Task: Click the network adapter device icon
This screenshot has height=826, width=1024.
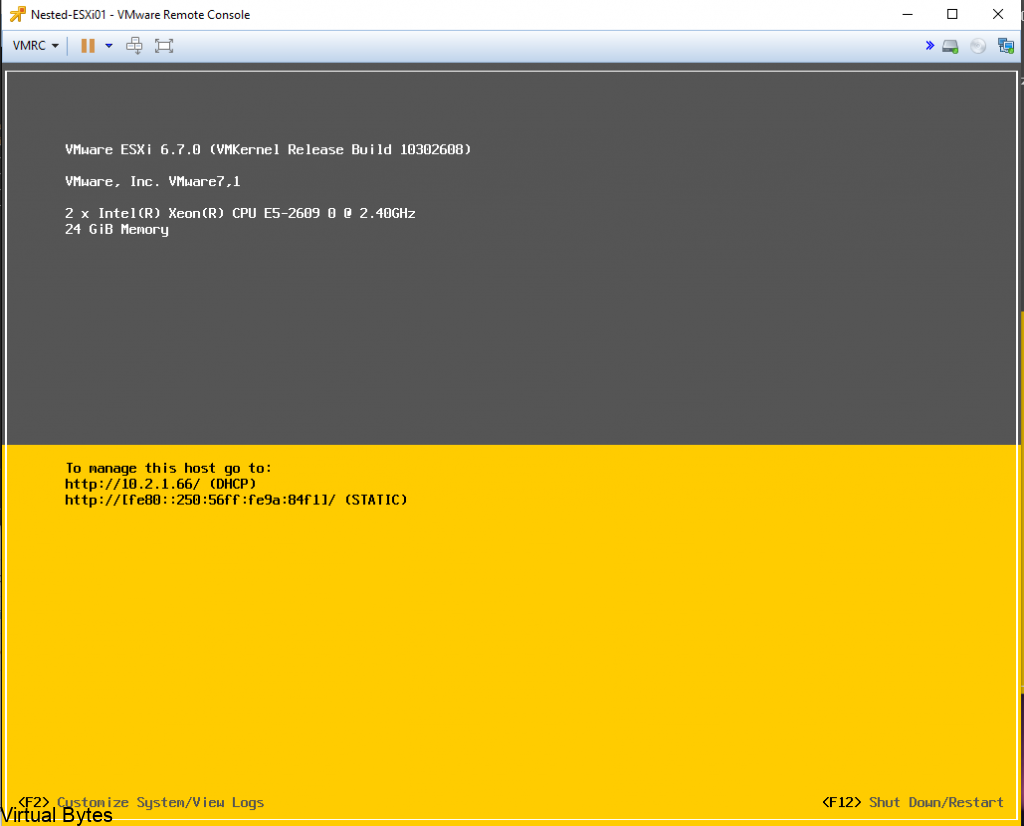Action: click(x=1006, y=46)
